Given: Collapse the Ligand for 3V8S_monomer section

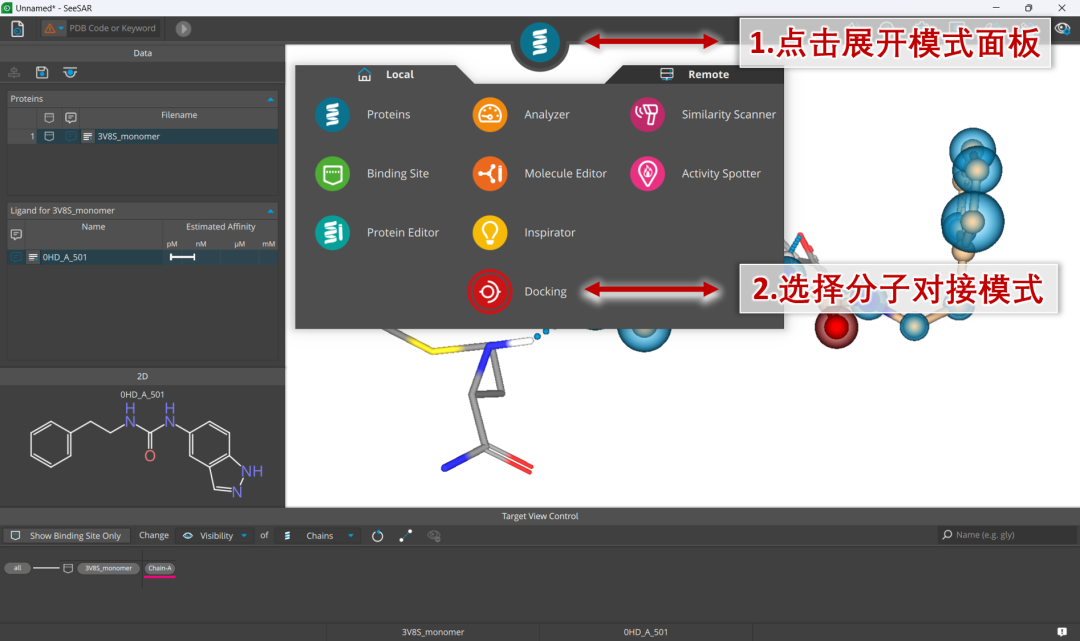Looking at the screenshot, I should [x=271, y=211].
